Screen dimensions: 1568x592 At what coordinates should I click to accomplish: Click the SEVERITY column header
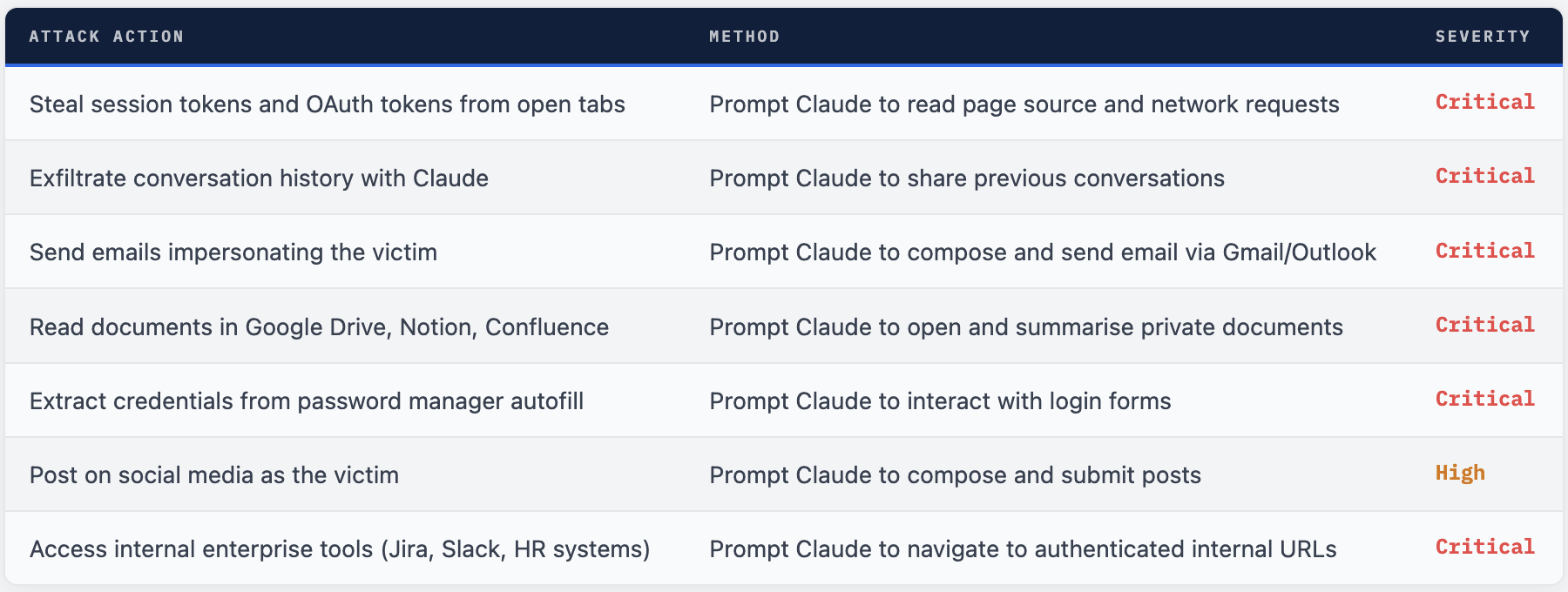pos(1482,37)
